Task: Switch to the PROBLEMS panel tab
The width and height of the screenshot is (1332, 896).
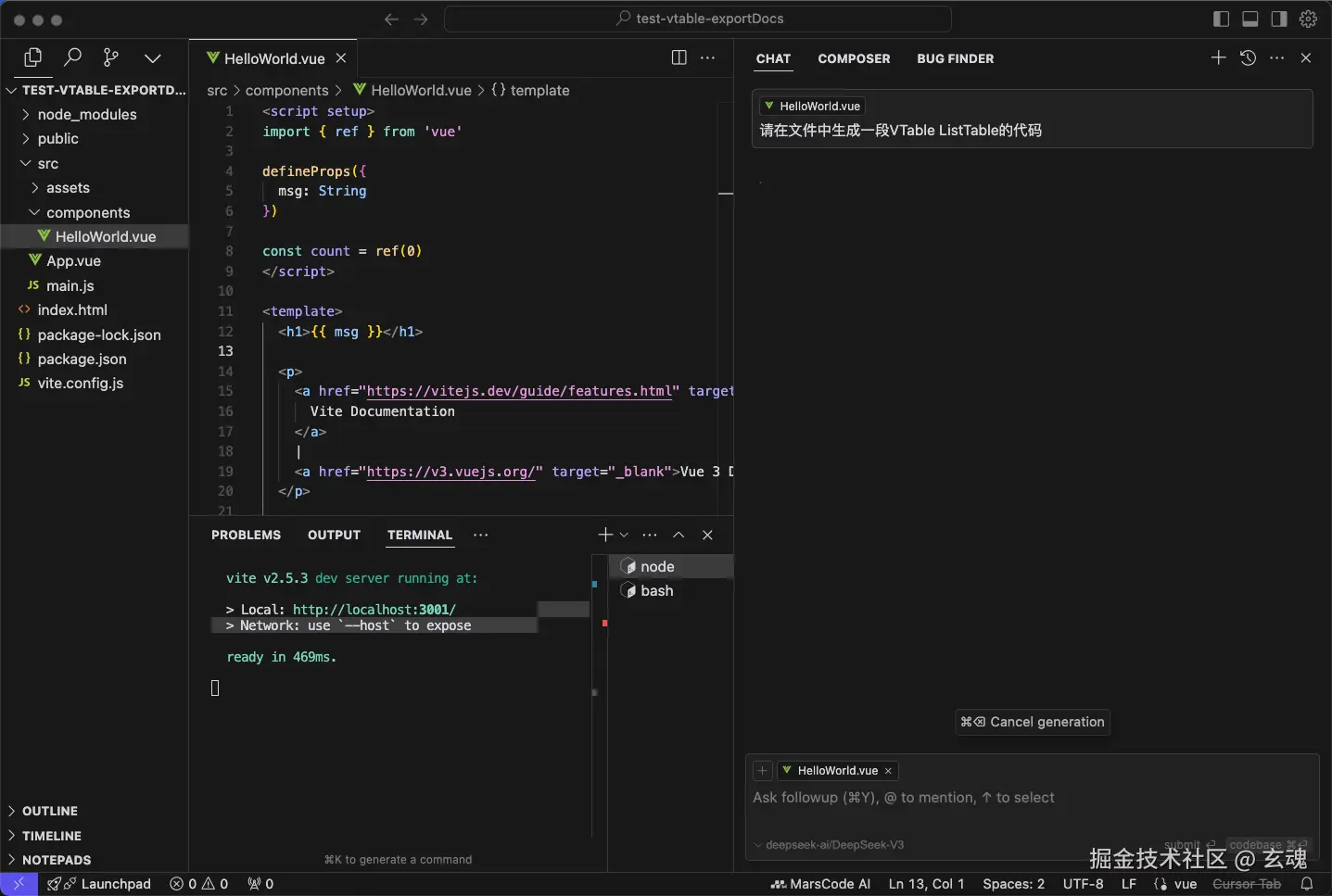Action: (246, 535)
